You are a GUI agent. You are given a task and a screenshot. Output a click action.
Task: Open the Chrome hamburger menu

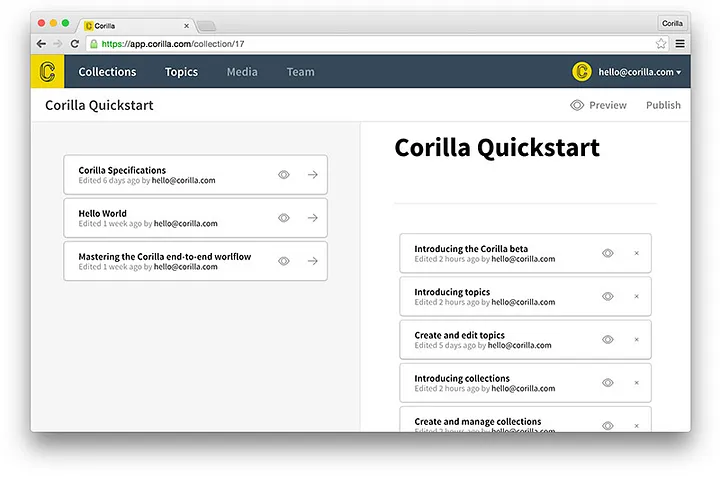click(680, 44)
